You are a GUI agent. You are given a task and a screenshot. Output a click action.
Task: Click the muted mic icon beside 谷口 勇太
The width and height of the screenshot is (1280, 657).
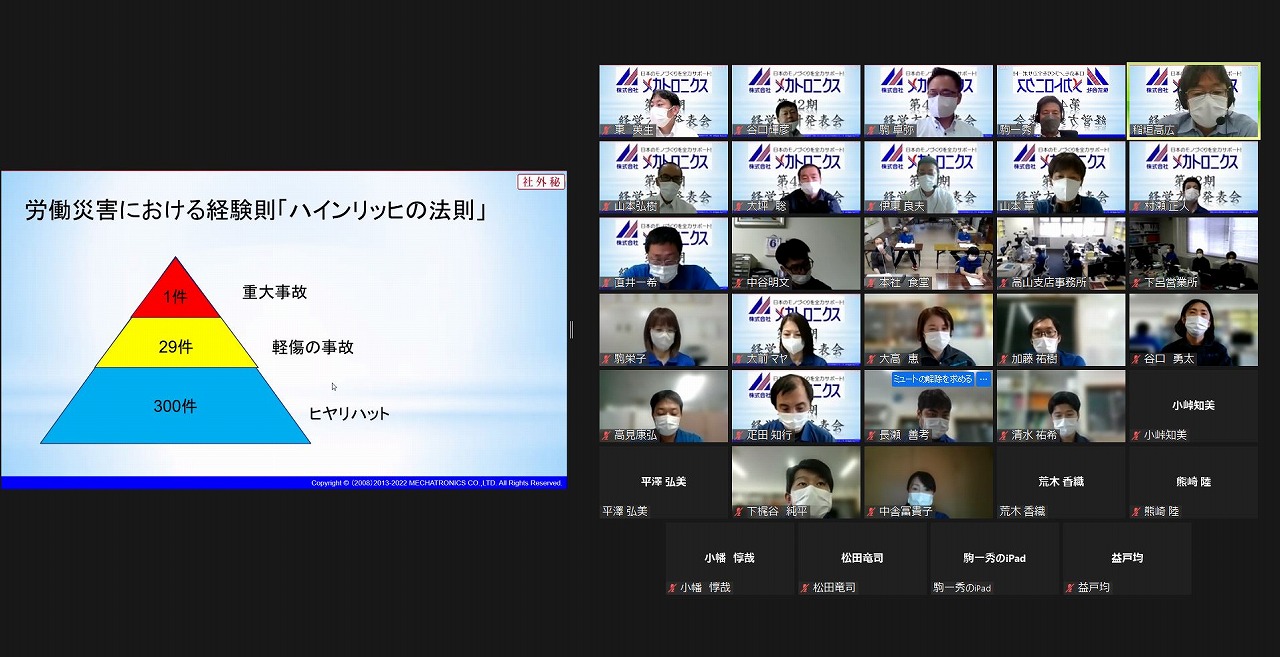tap(1136, 358)
